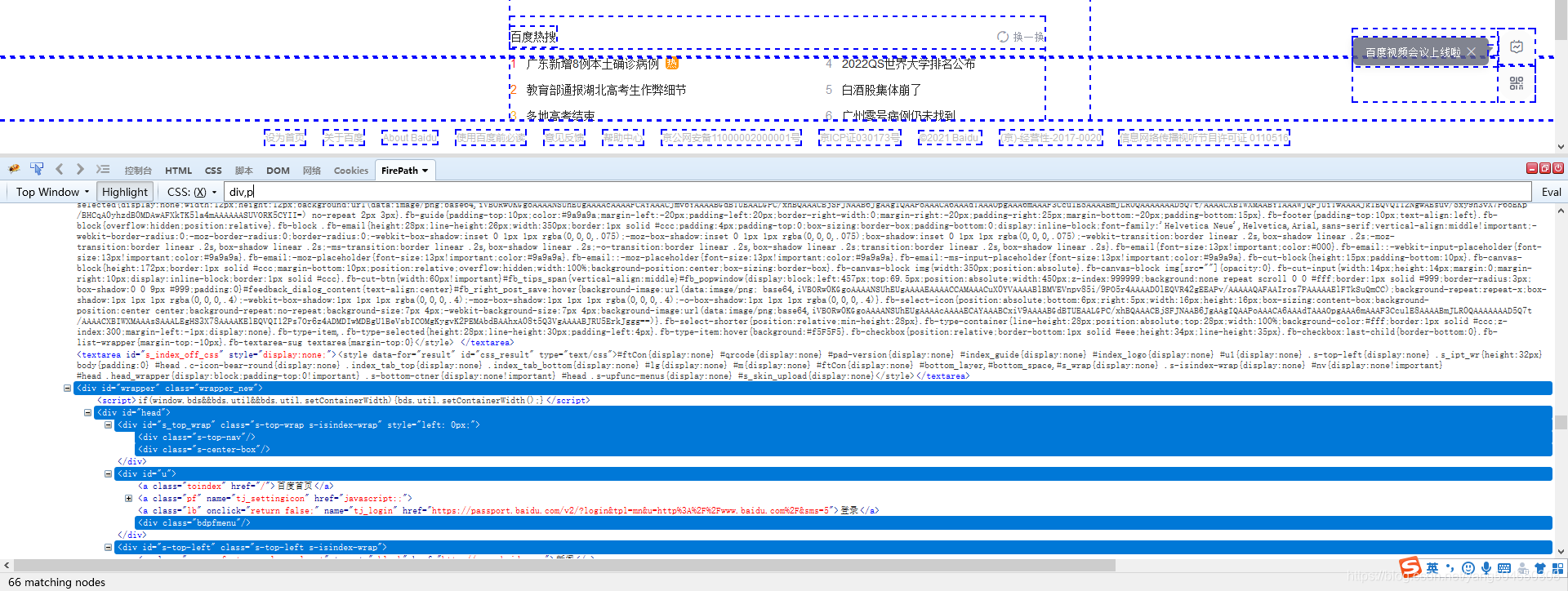Switch to the Cookies tab
Image resolution: width=1568 pixels, height=591 pixels.
point(351,171)
